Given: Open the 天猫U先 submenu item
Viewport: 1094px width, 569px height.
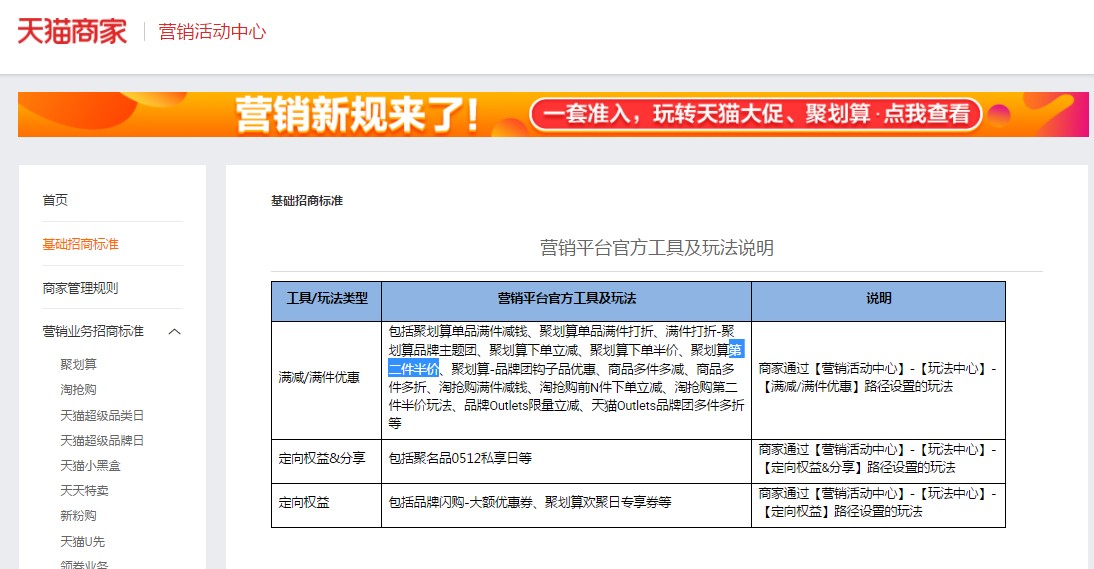Looking at the screenshot, I should (82, 541).
